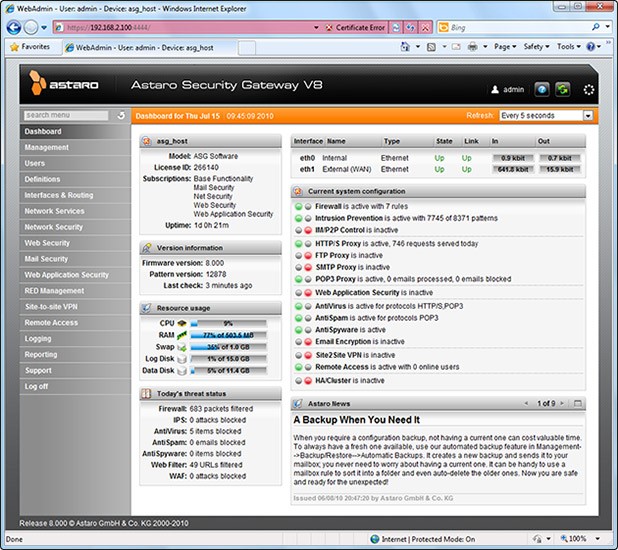The image size is (618, 550).
Task: Click the Certificate Error button
Action: (x=355, y=28)
